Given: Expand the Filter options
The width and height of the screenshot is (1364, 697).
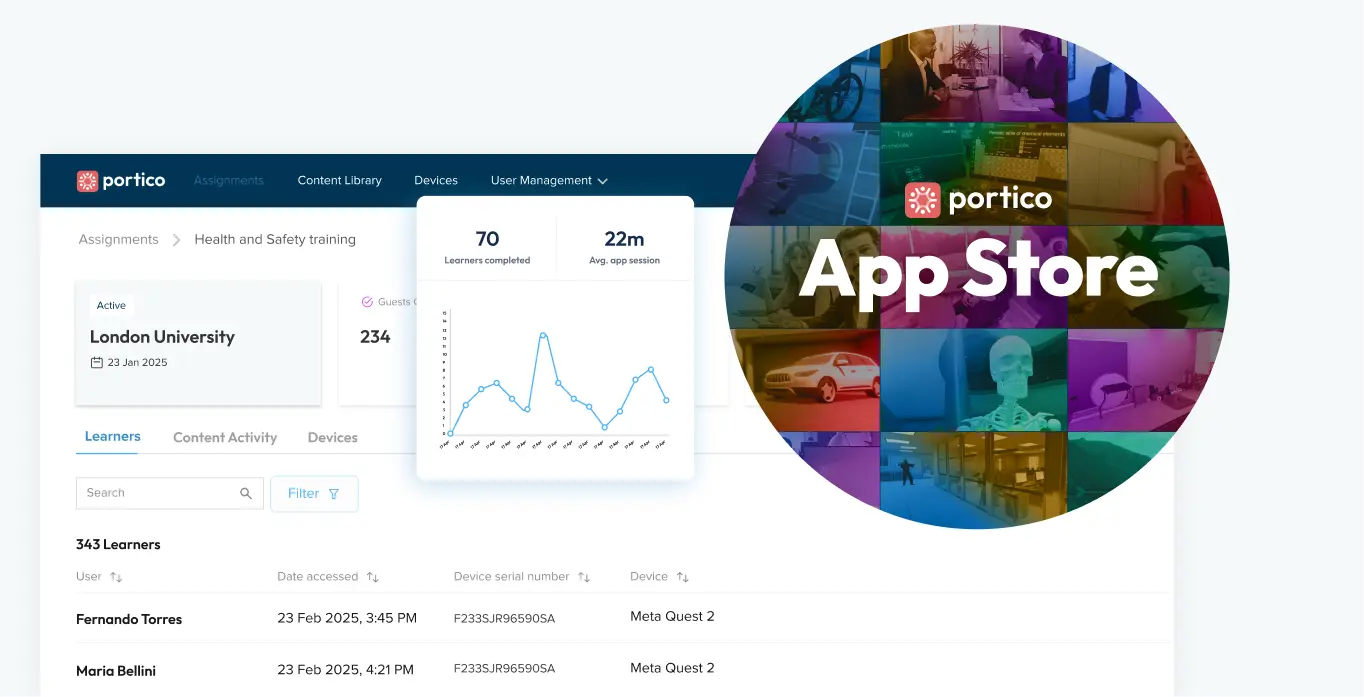Looking at the screenshot, I should point(314,493).
